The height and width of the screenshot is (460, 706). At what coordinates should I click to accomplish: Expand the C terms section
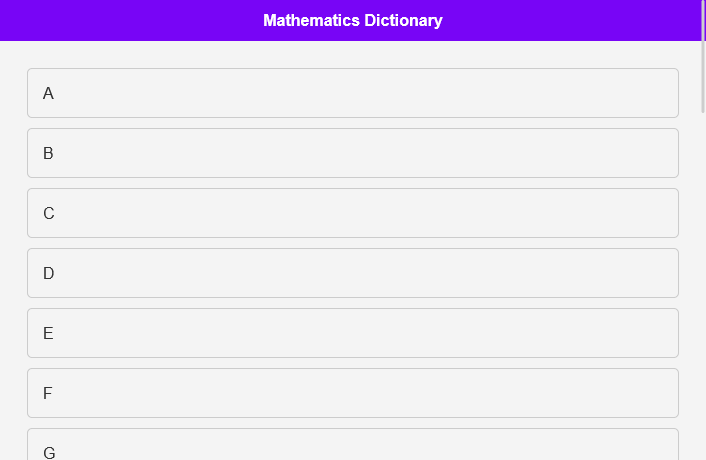[x=352, y=213]
